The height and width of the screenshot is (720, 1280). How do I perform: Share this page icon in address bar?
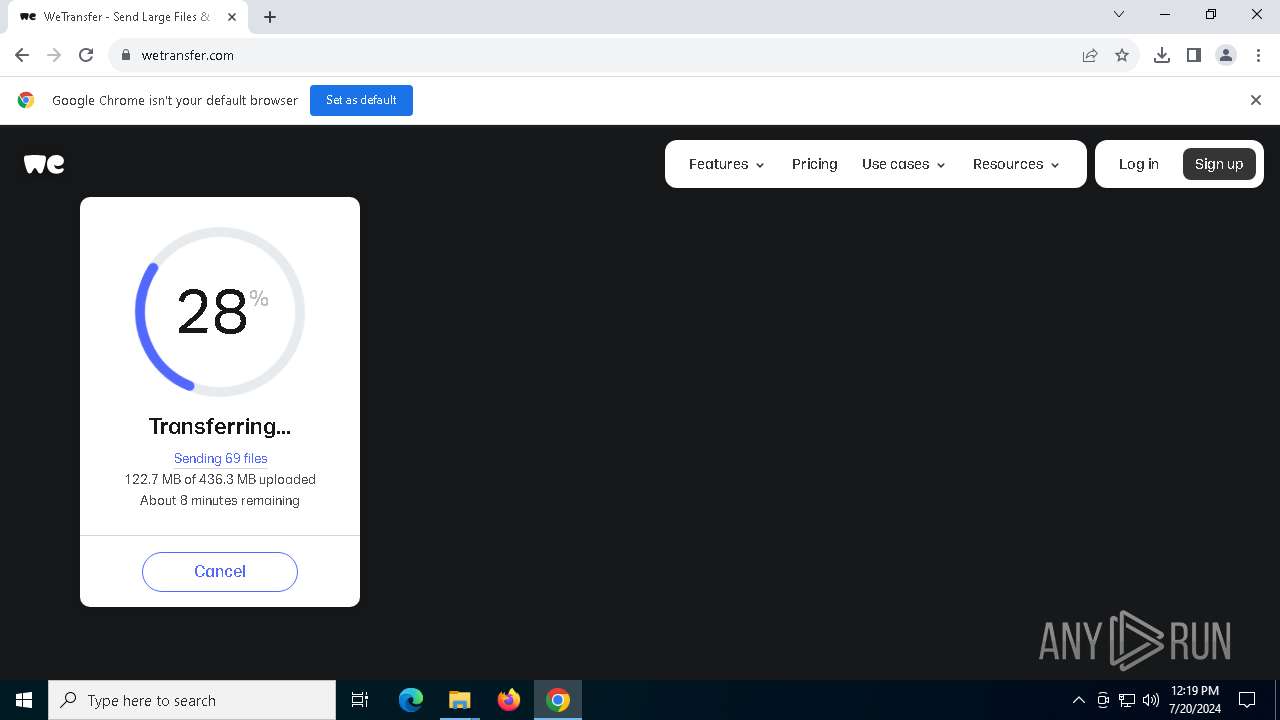coord(1090,55)
